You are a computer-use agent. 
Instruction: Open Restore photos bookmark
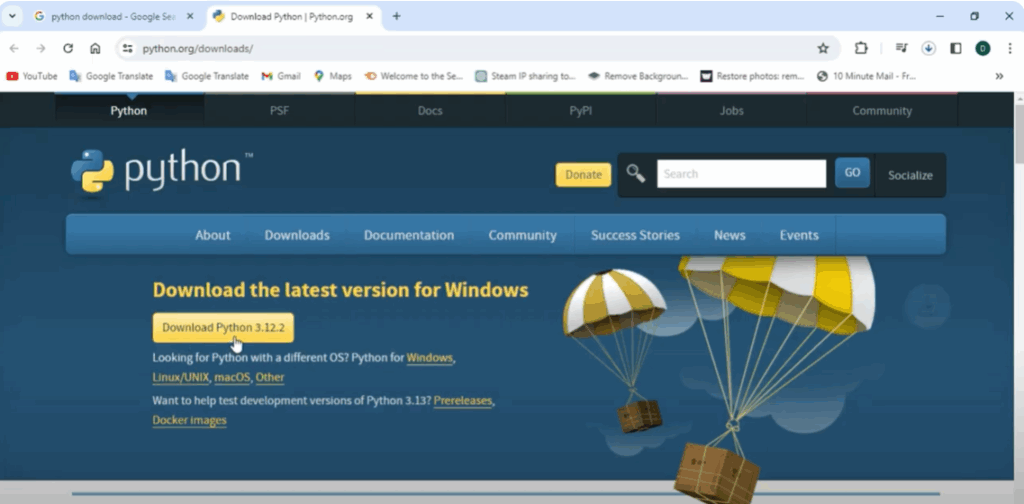(752, 76)
